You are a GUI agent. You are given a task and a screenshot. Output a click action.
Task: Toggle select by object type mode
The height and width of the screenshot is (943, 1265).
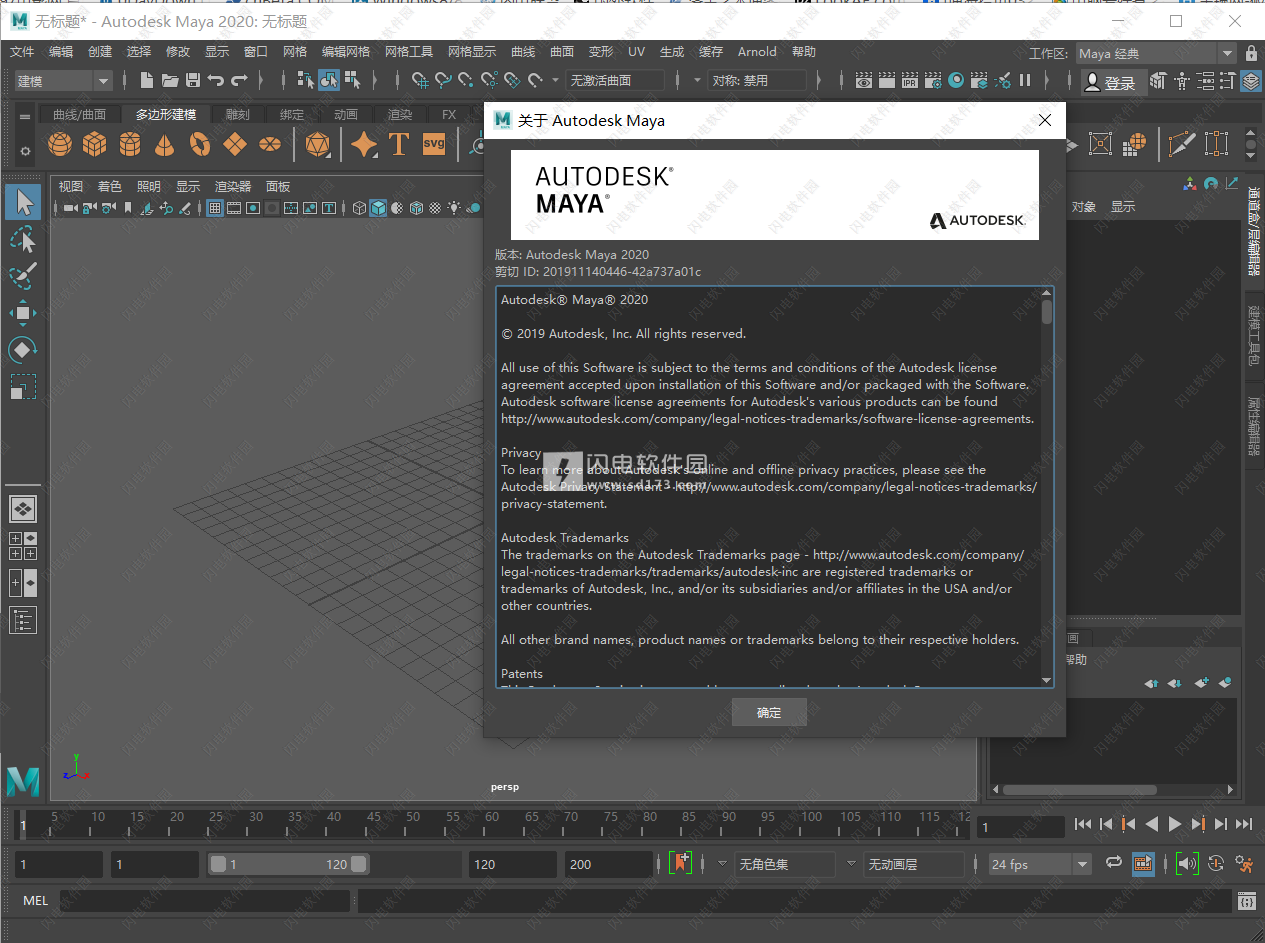tap(329, 80)
